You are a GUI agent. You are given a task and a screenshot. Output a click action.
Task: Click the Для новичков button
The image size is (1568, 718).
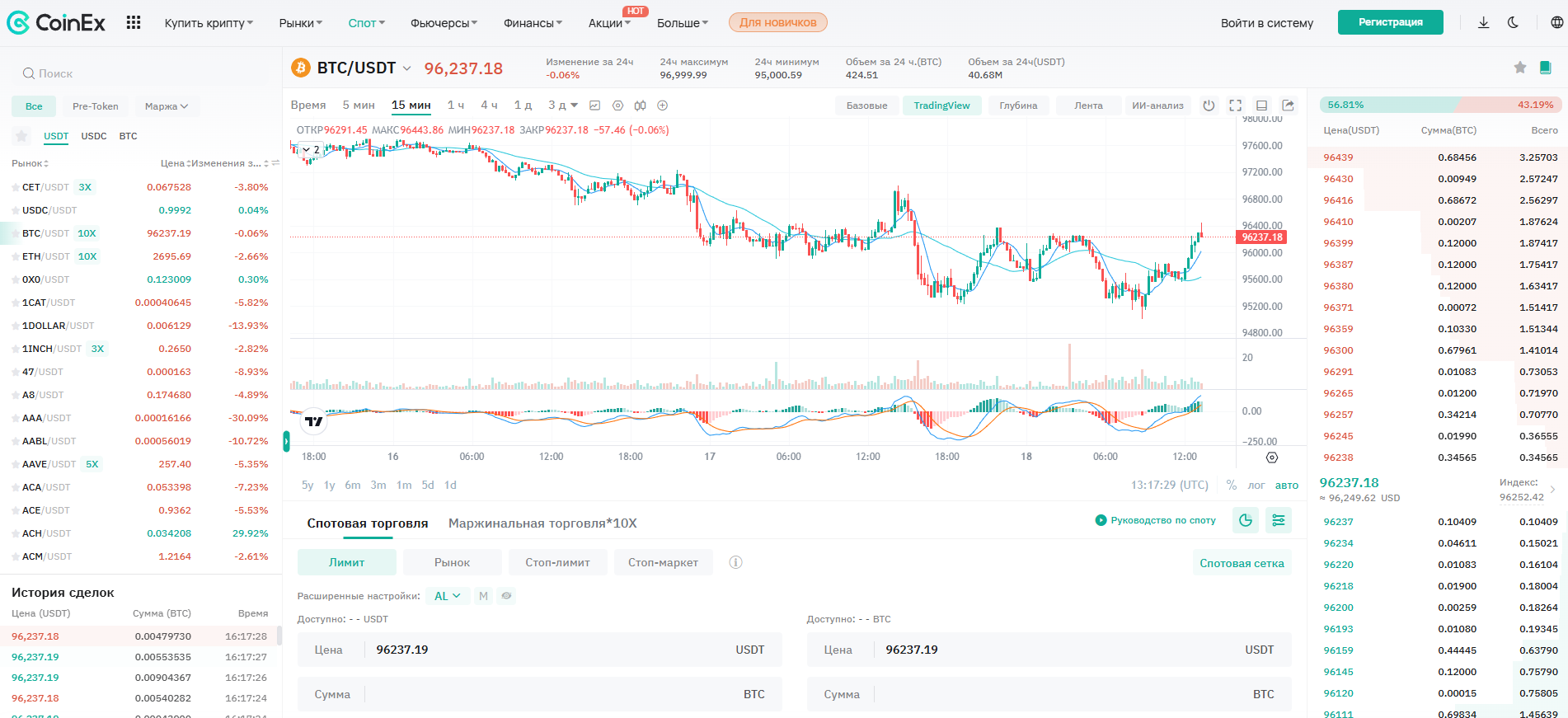(x=778, y=22)
